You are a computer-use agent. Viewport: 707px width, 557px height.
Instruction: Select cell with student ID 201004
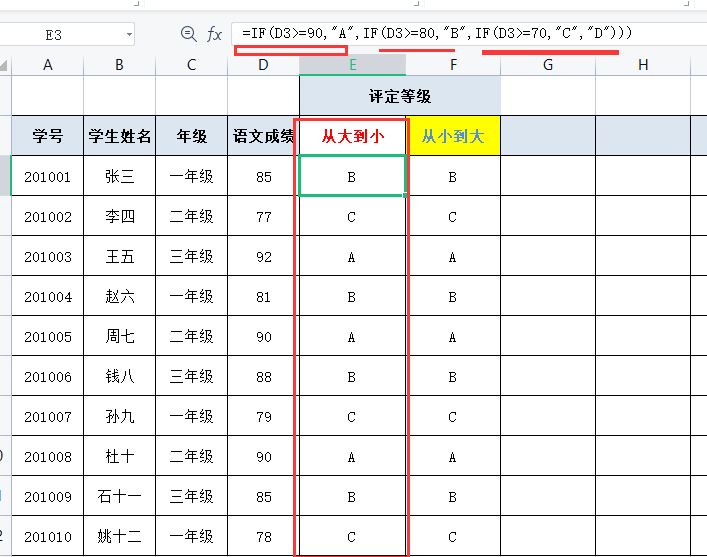click(47, 296)
